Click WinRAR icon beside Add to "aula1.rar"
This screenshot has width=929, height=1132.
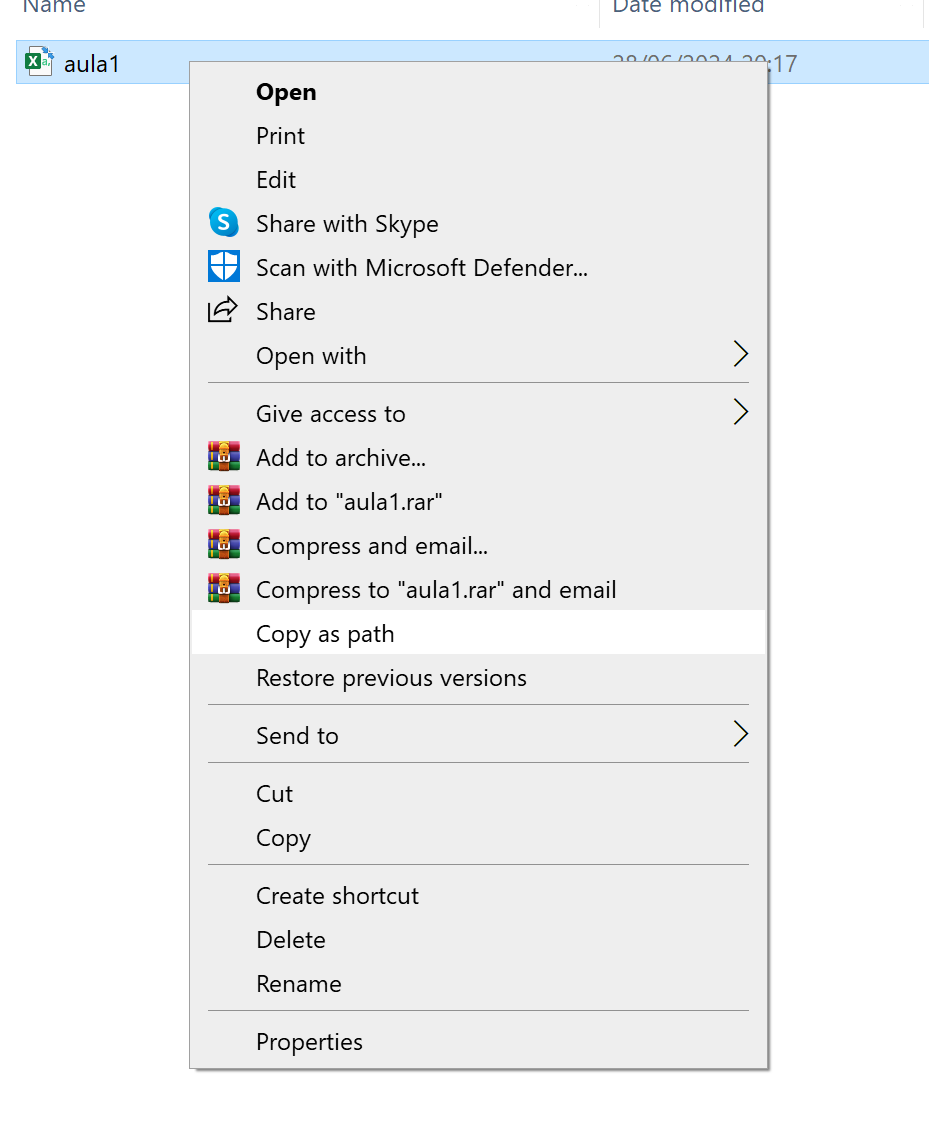coord(223,501)
